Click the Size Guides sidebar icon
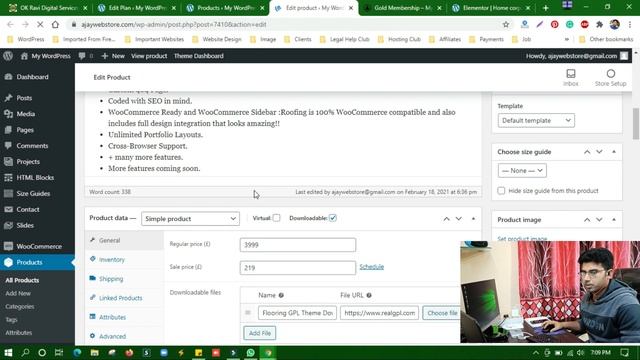This screenshot has width=640, height=360. 9,193
